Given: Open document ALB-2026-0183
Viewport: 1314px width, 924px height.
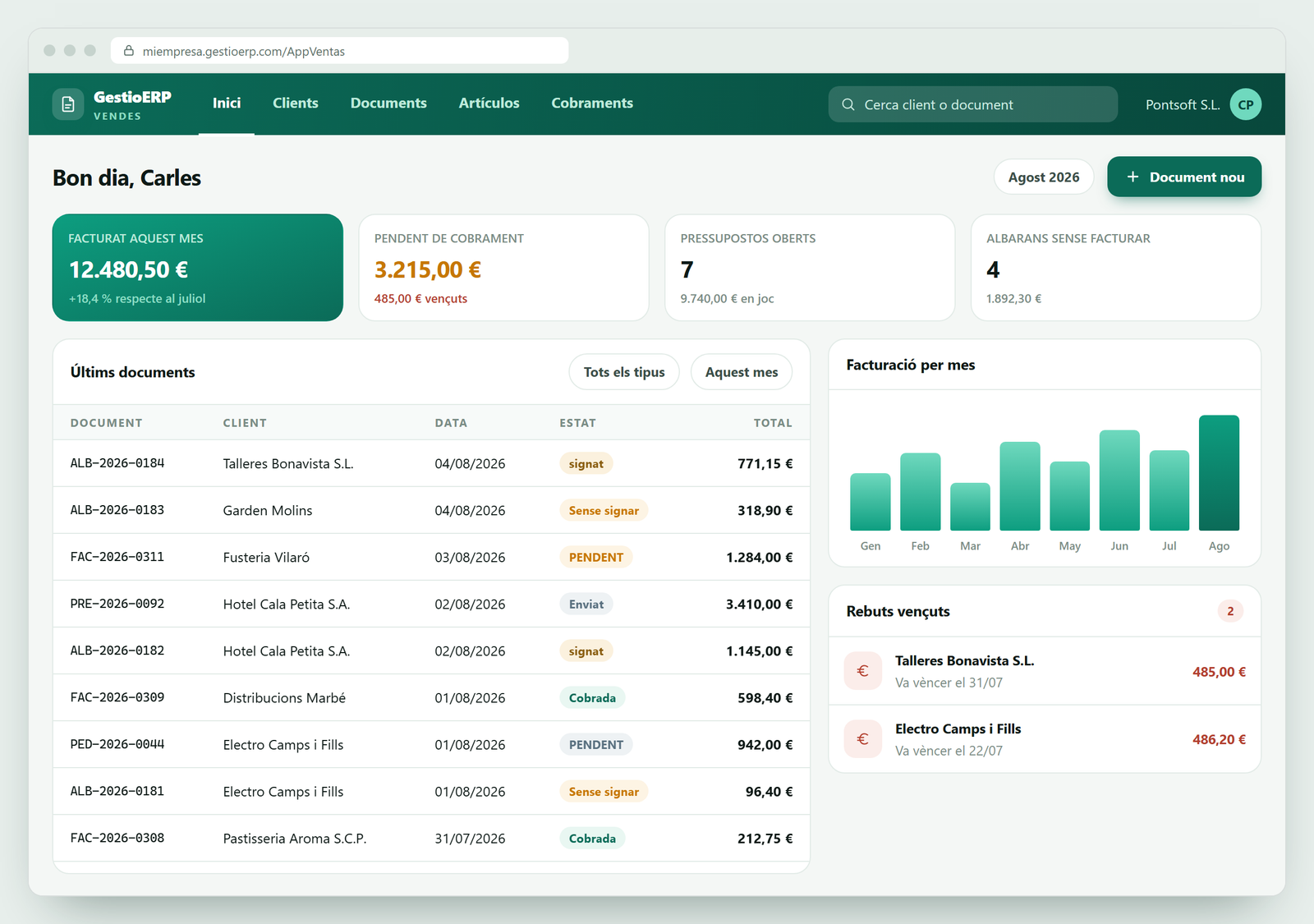Looking at the screenshot, I should point(117,510).
